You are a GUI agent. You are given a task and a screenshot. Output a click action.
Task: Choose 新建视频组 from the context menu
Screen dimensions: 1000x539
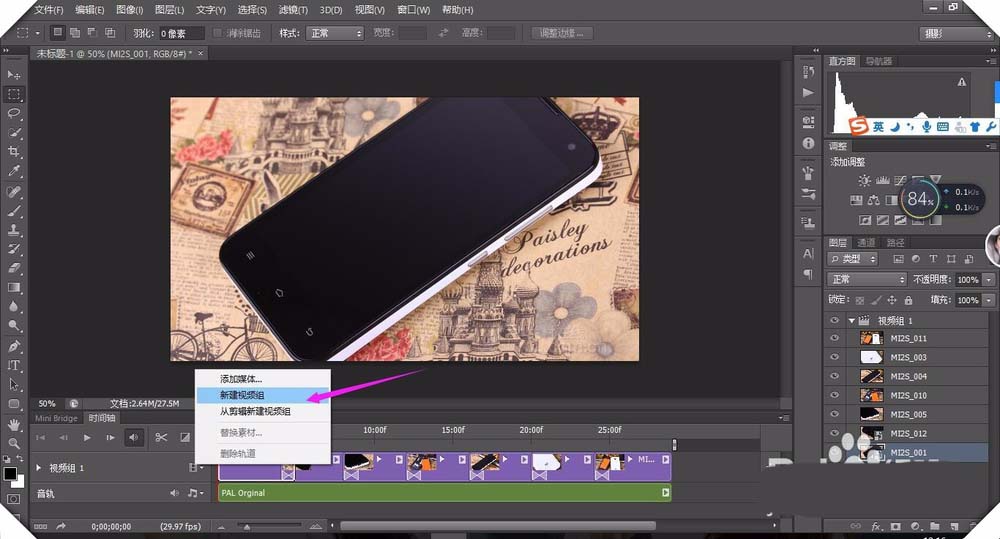pyautogui.click(x=242, y=395)
